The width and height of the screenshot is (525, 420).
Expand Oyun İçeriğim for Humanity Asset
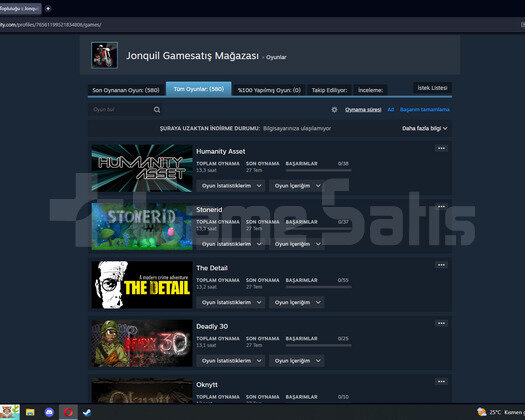[x=297, y=186]
